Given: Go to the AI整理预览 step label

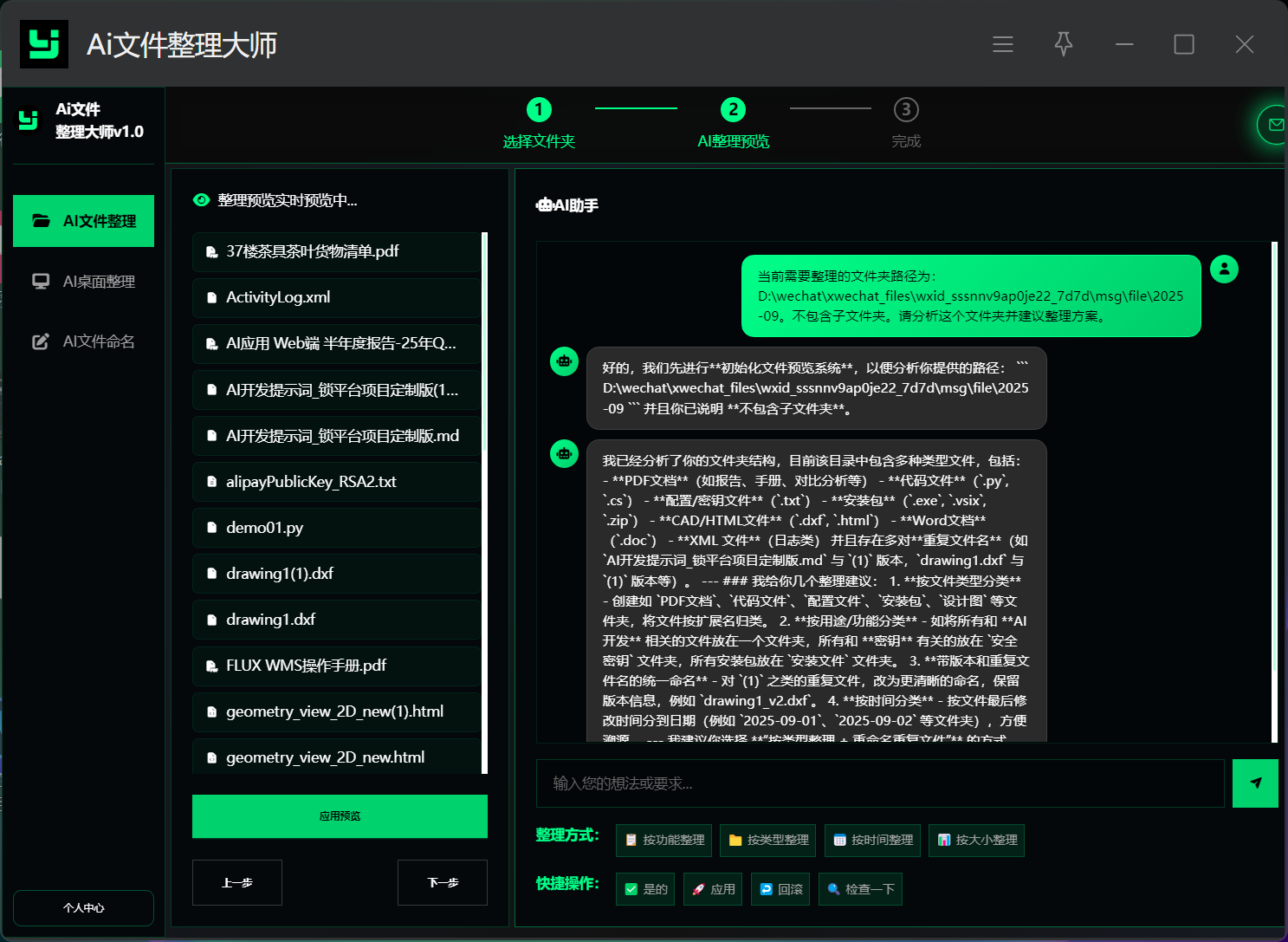Looking at the screenshot, I should (x=733, y=141).
